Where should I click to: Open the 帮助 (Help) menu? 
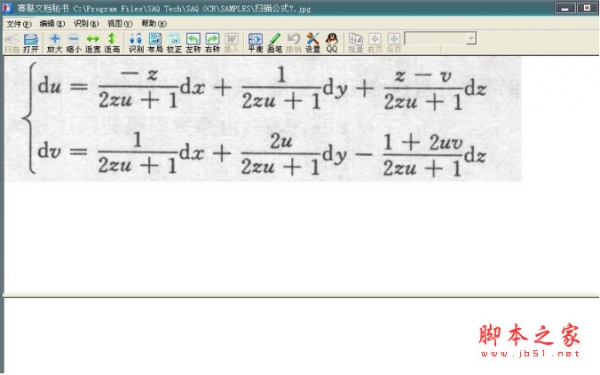154,24
